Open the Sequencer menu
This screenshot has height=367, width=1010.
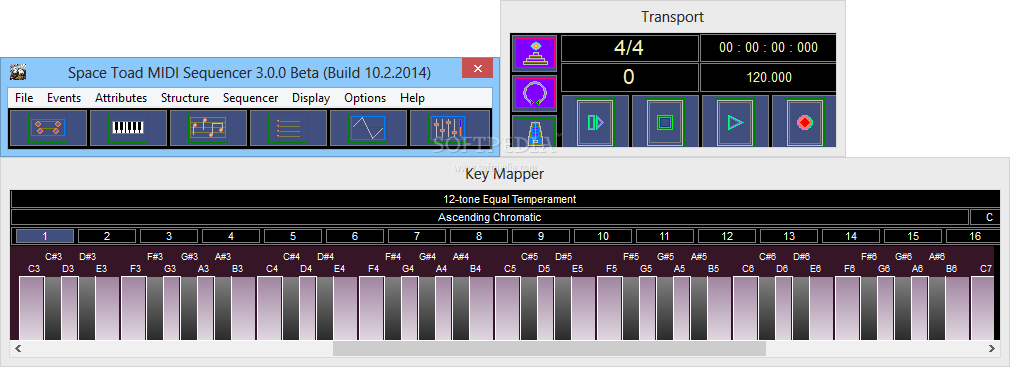tap(251, 98)
